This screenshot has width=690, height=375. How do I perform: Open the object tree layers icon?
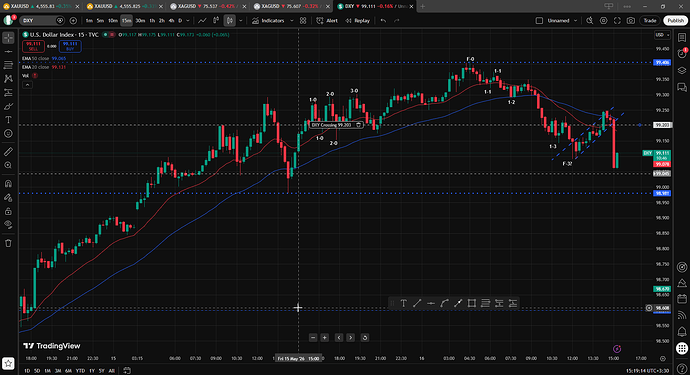pos(682,70)
